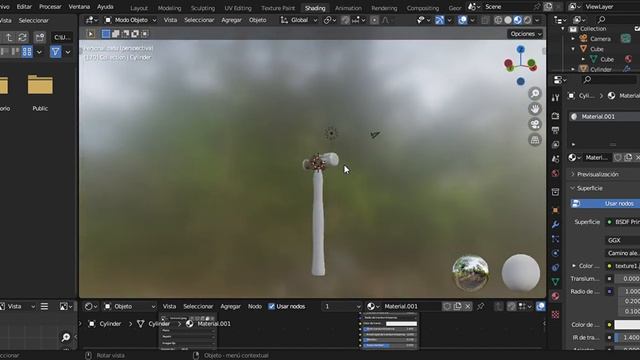Open the Nodo menu in node editor
Viewport: 640px width, 360px height.
tap(255, 306)
